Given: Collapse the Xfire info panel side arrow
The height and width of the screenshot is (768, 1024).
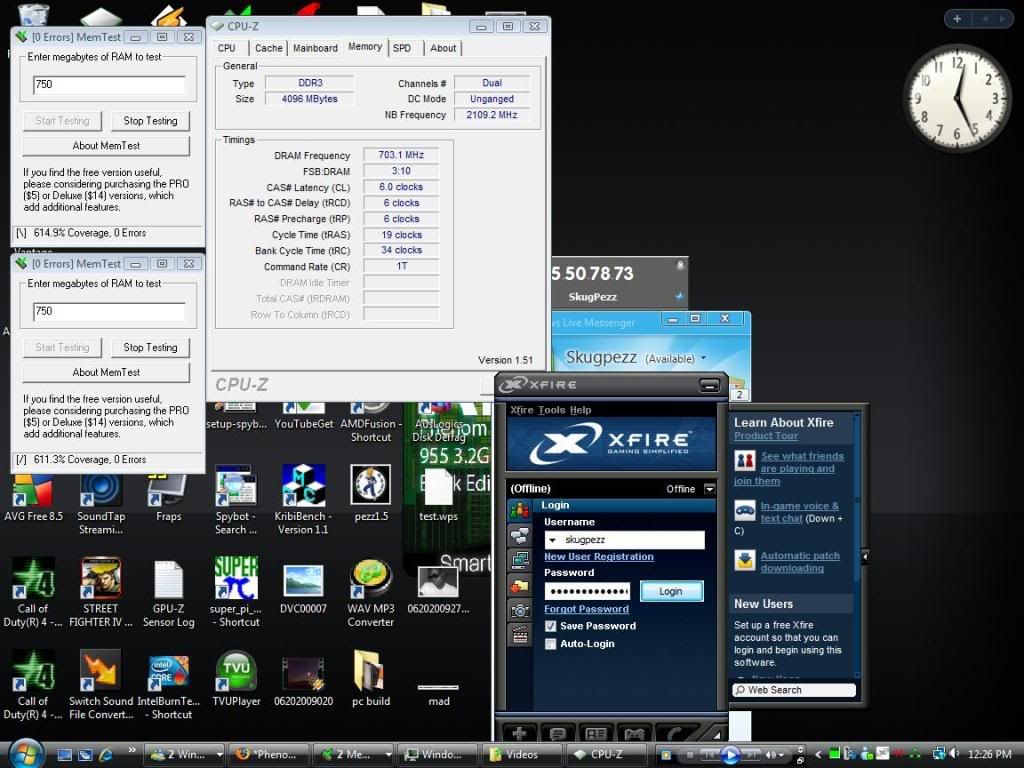Looking at the screenshot, I should (x=864, y=557).
